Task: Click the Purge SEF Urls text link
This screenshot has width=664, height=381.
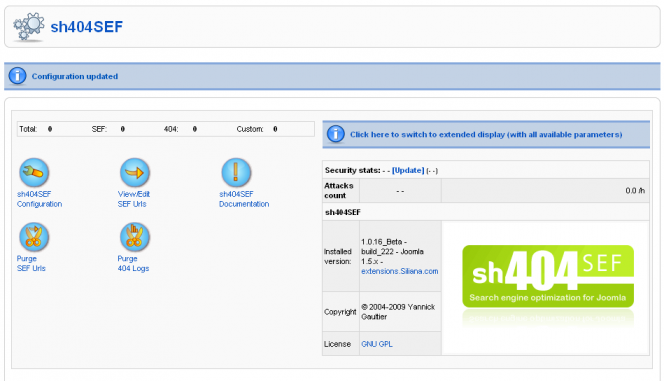Action: (x=31, y=263)
